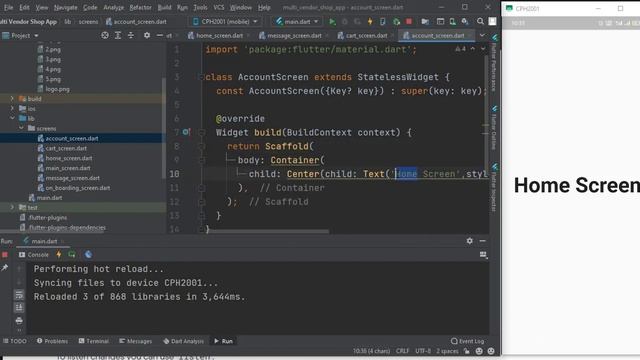Pin the Run tab

coord(5,268)
